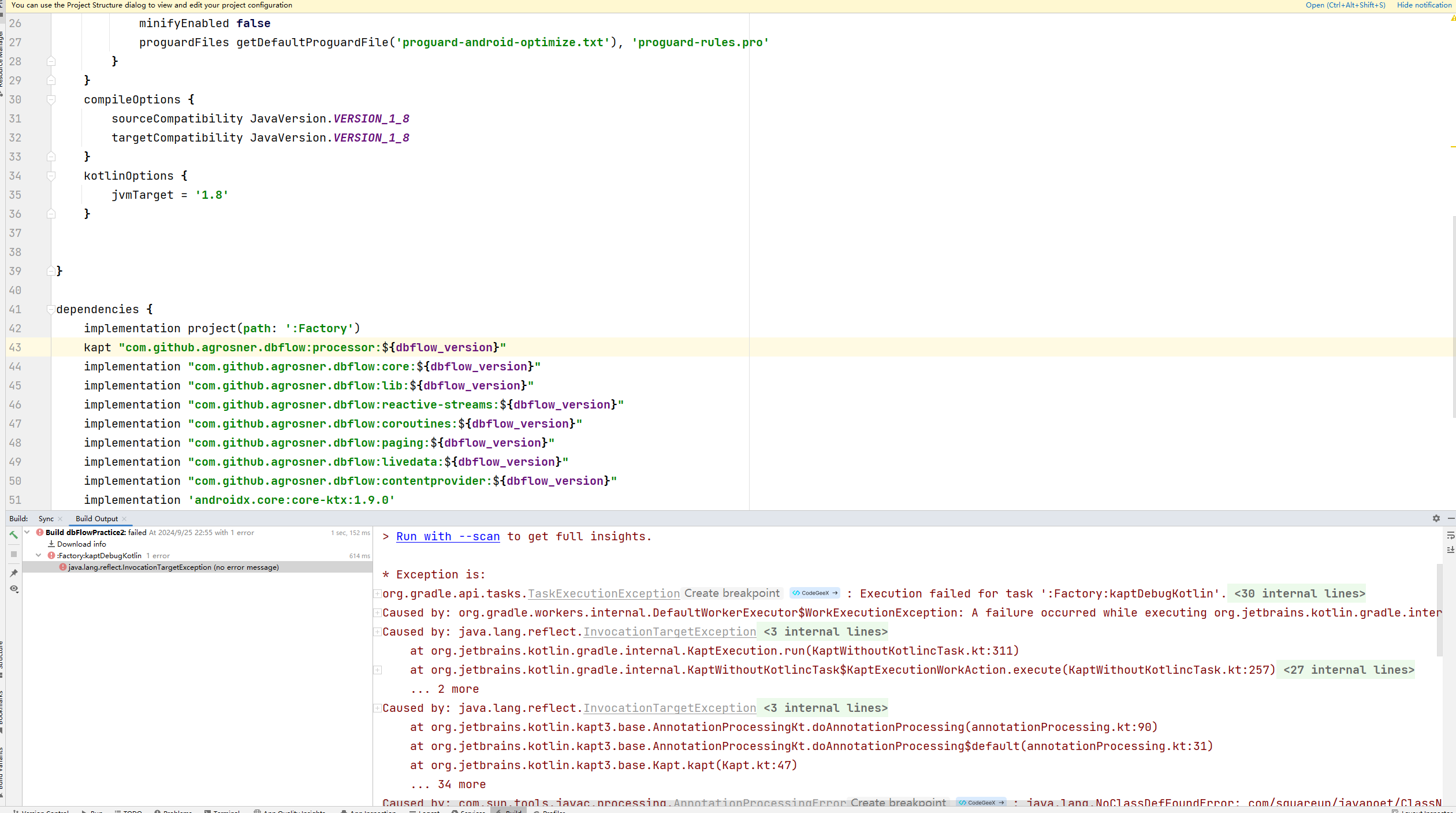
Task: Open Build panel gear settings
Action: coord(1436,518)
